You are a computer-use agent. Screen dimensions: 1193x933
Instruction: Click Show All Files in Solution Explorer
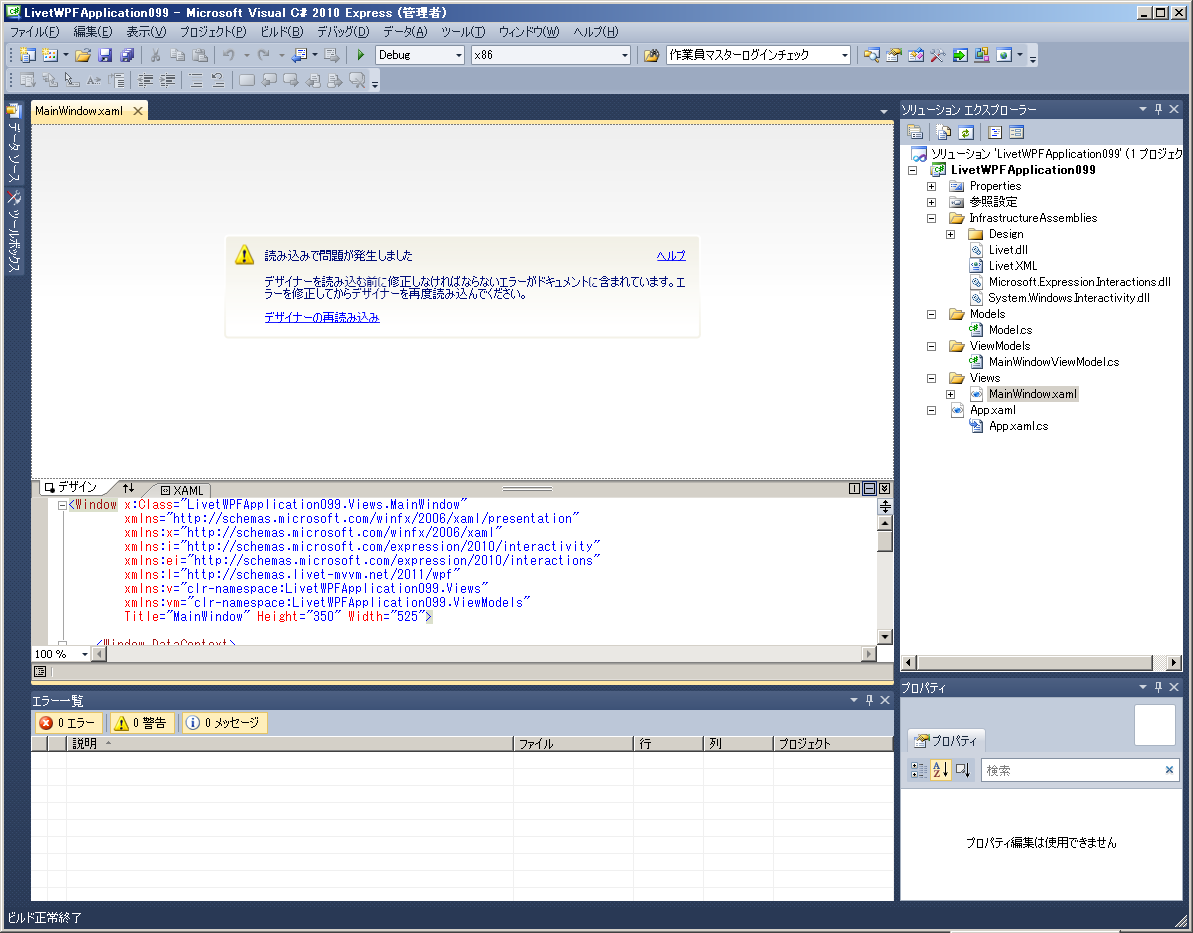pos(943,132)
